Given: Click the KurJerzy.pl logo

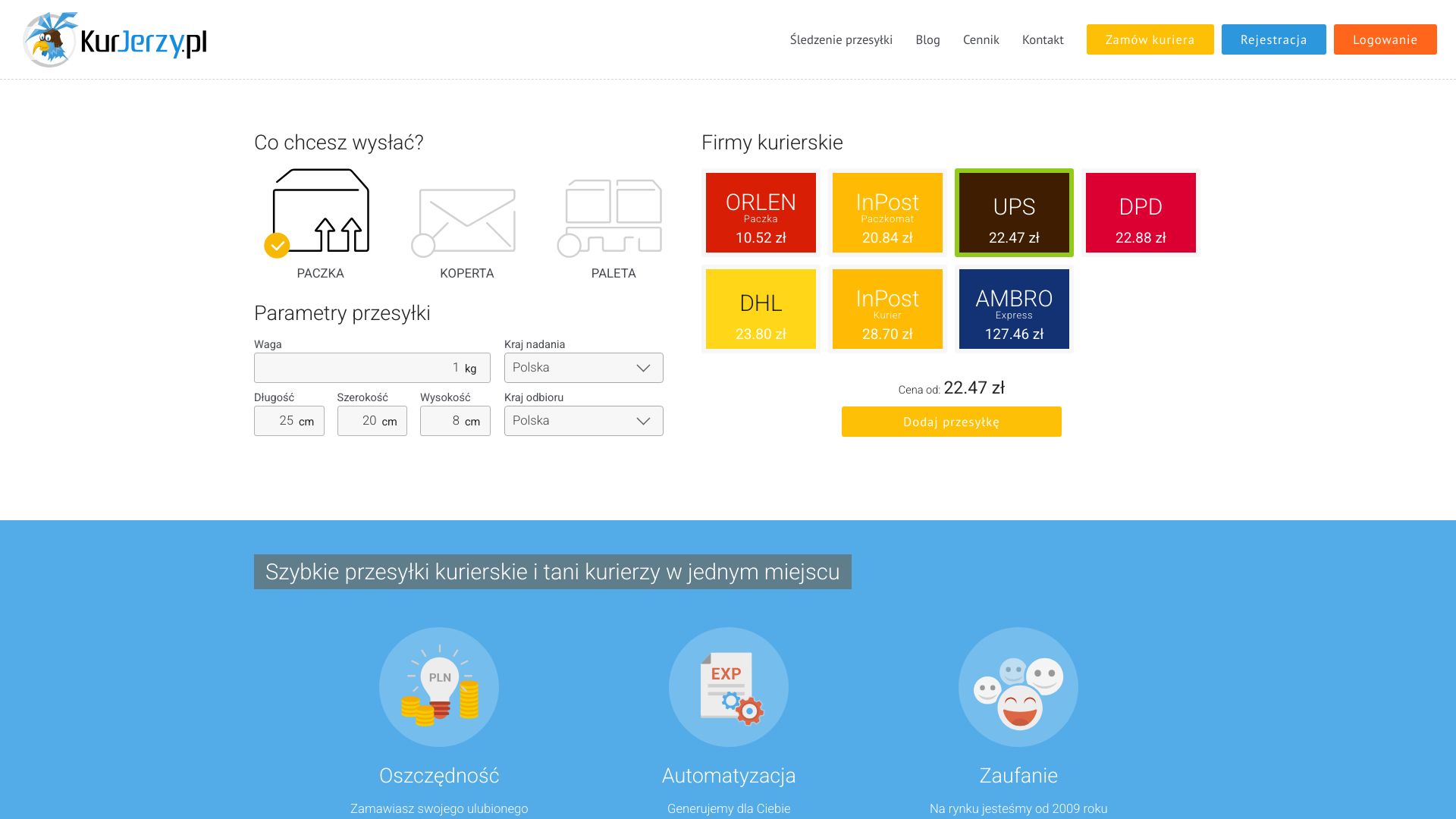Looking at the screenshot, I should (115, 39).
